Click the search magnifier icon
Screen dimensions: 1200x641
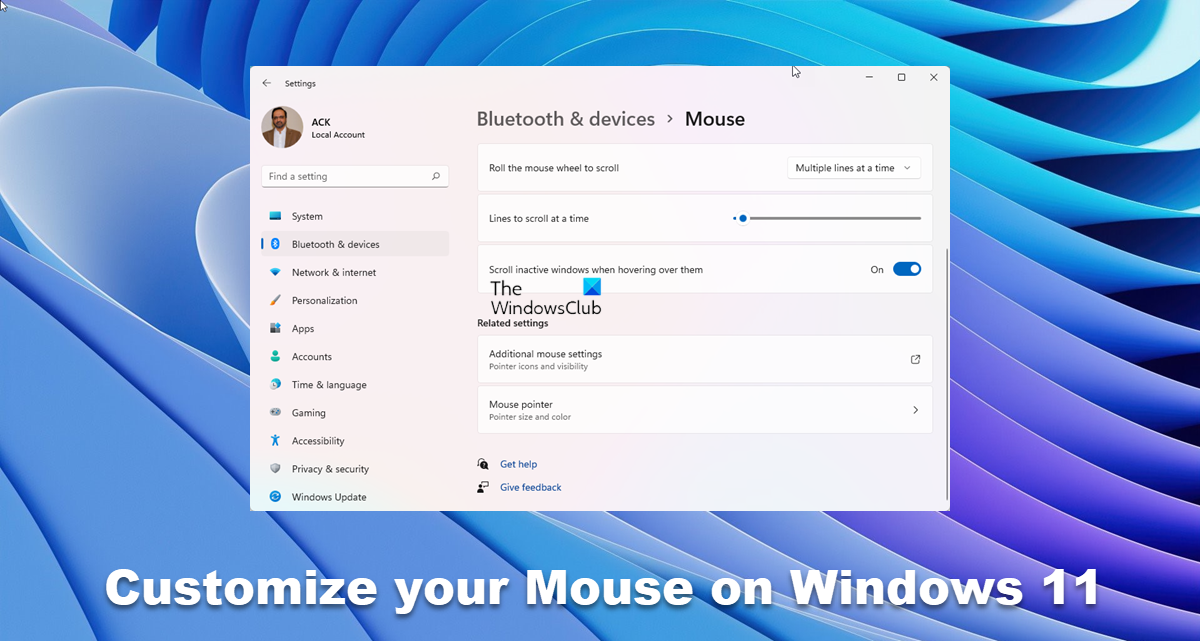[x=436, y=176]
